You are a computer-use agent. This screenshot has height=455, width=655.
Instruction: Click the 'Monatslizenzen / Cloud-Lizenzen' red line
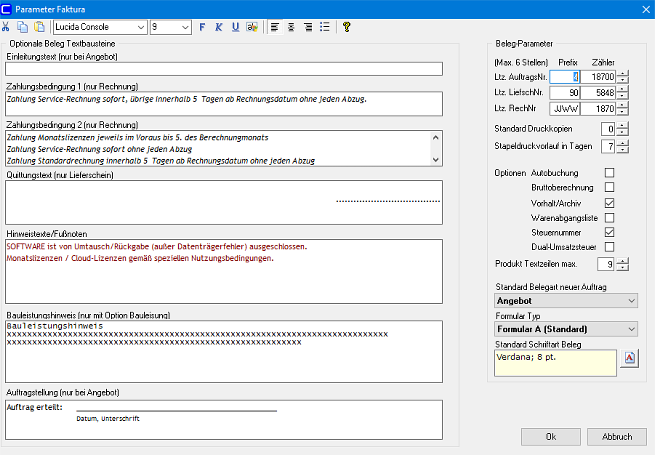(140, 258)
